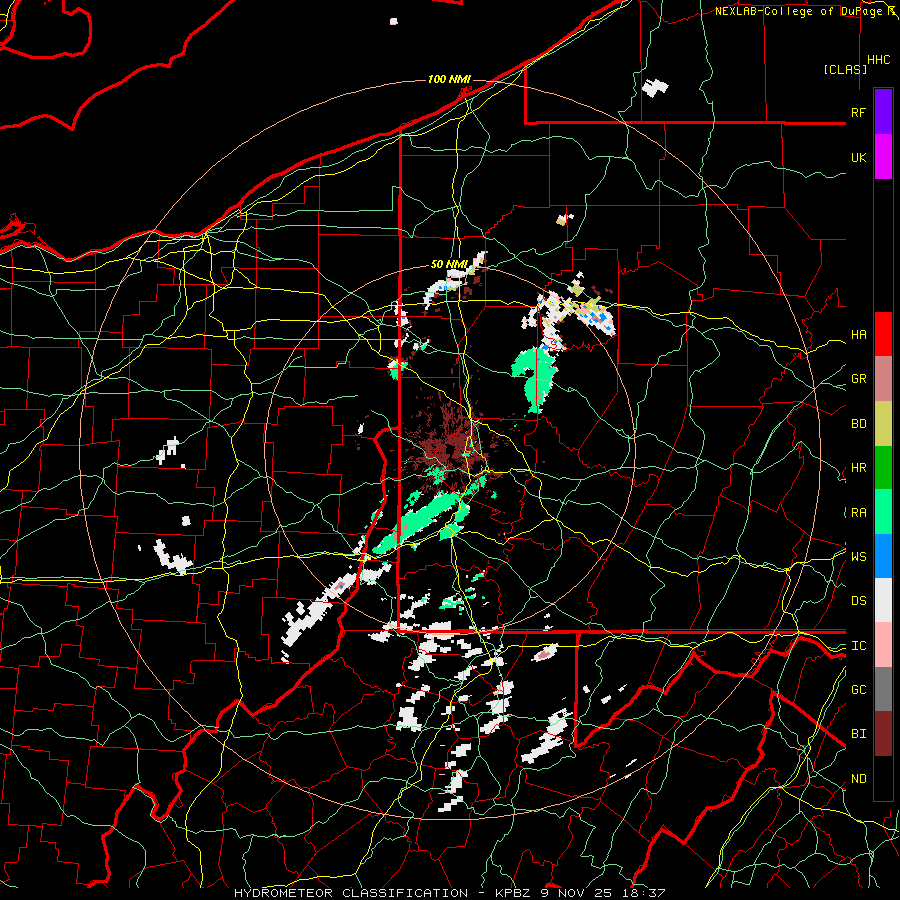Click the large mint rain echo northeast of radar
900x900 pixels.
click(535, 379)
